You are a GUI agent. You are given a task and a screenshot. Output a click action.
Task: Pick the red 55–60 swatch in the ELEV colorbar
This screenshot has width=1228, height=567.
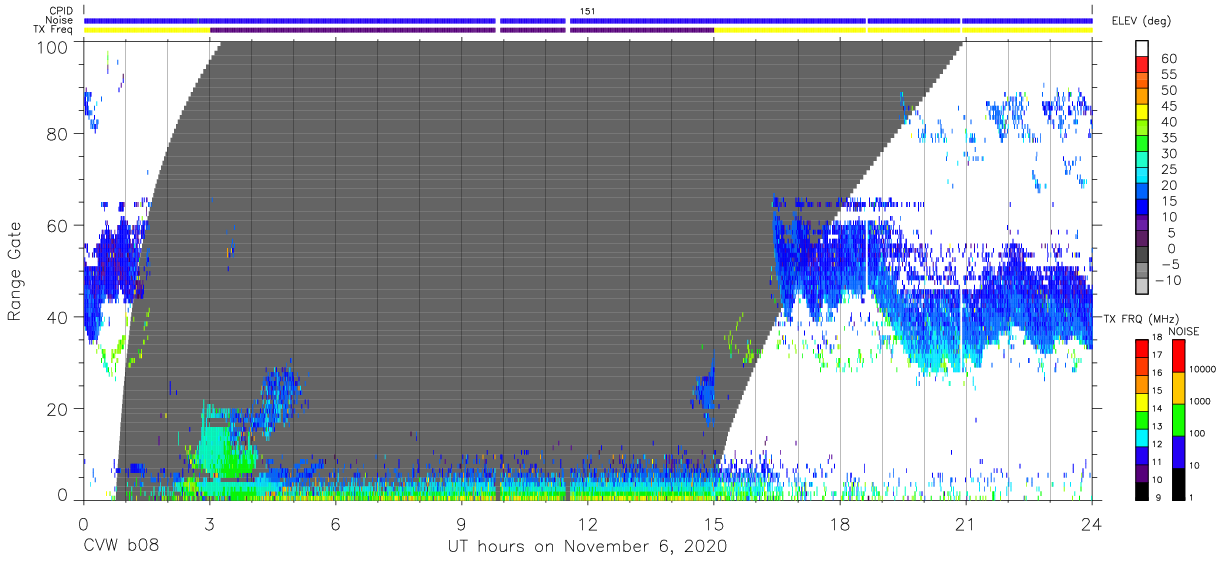click(x=1142, y=65)
